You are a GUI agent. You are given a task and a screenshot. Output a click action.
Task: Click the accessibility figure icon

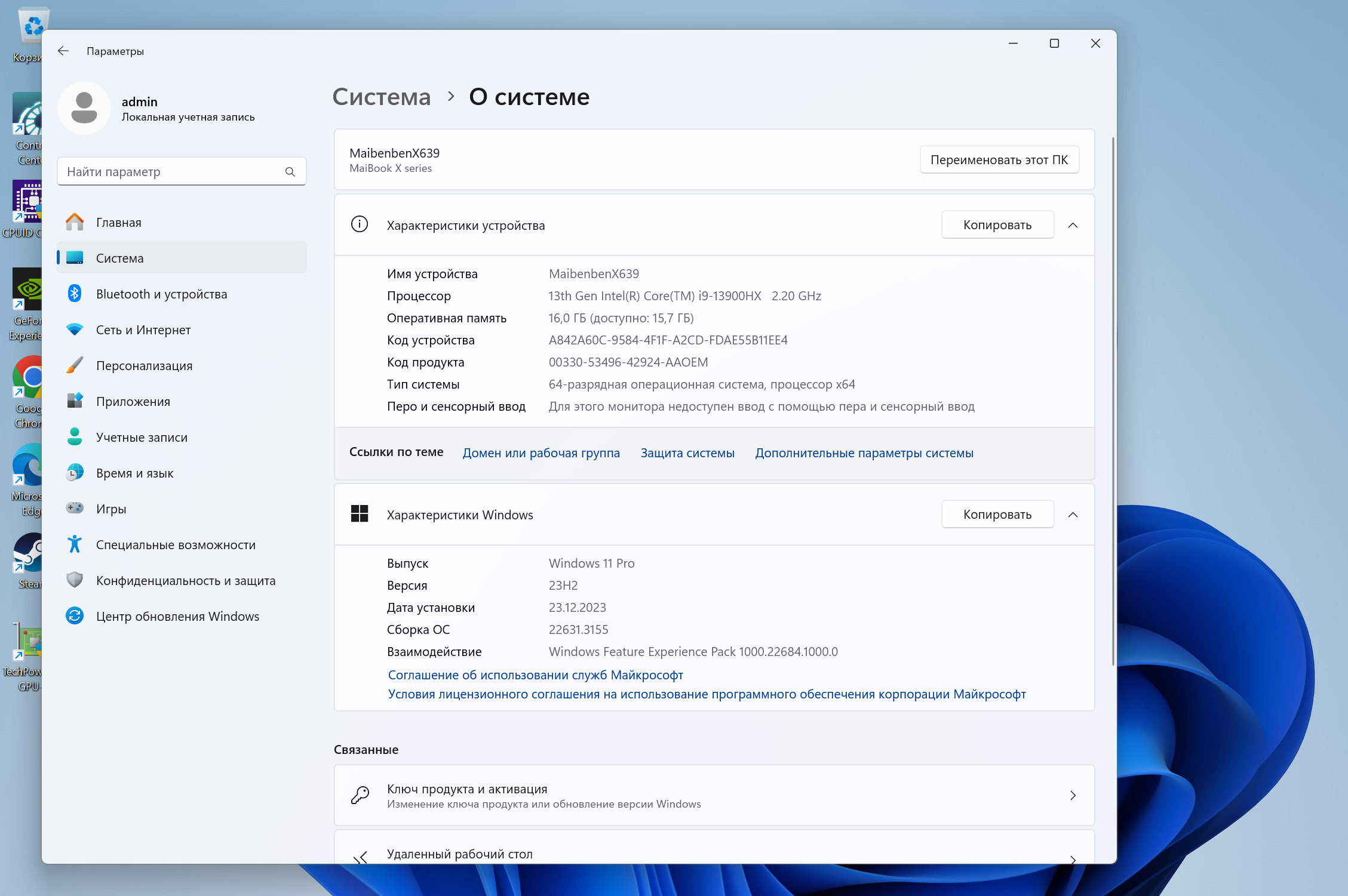tap(75, 544)
